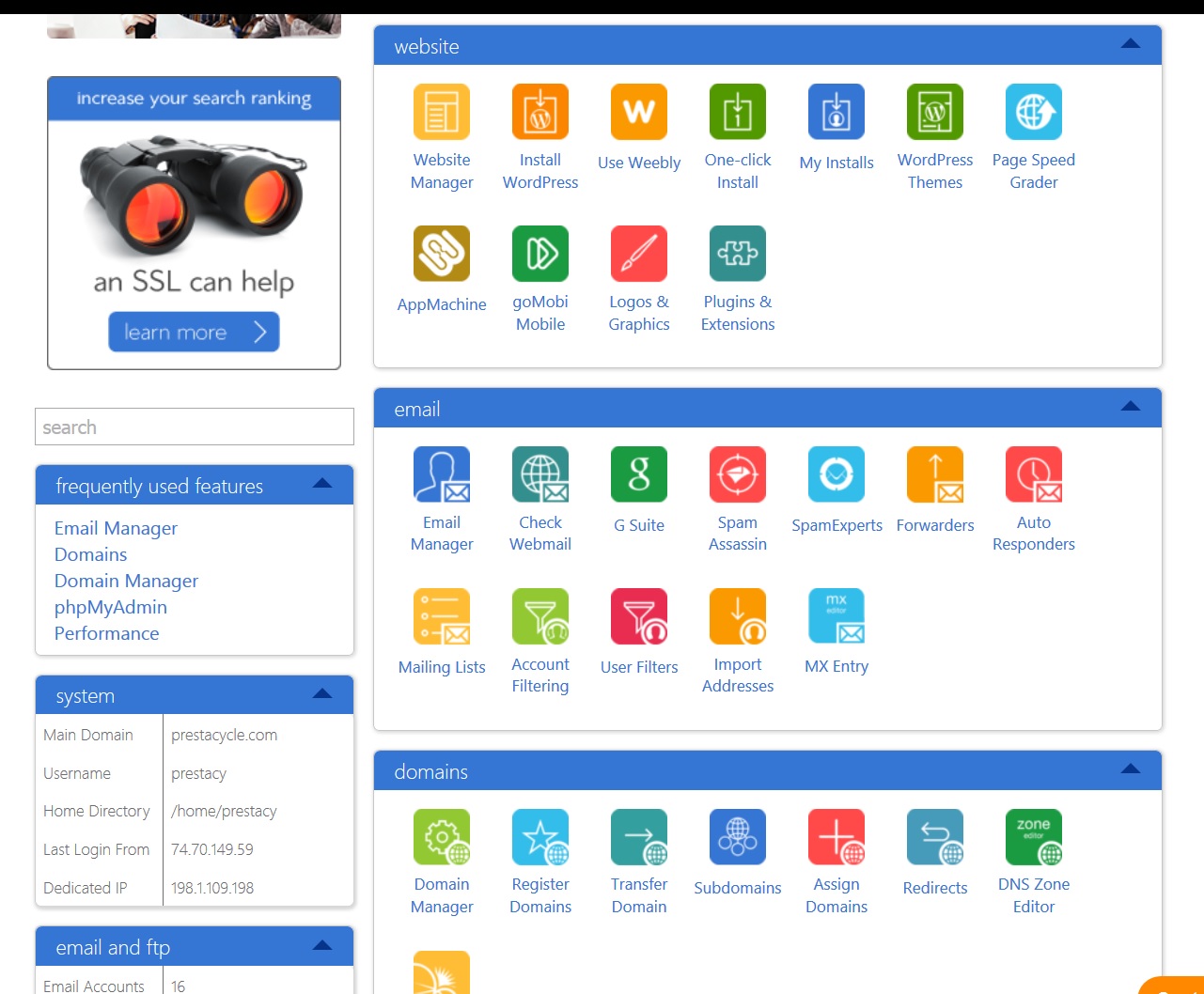This screenshot has height=994, width=1204.
Task: Click into the search input field
Action: (195, 427)
